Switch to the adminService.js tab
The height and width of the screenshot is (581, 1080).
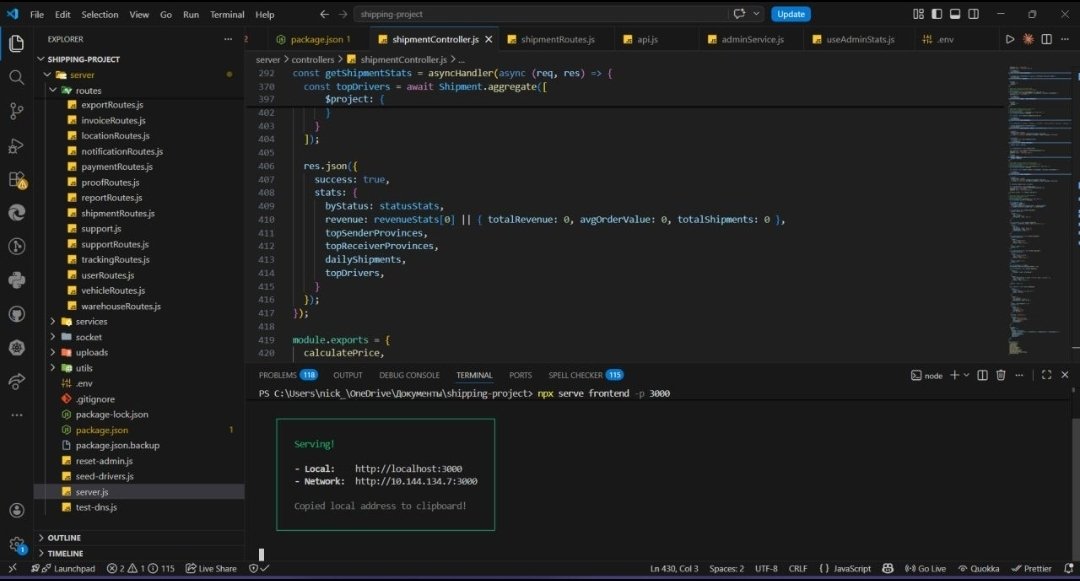pyautogui.click(x=752, y=39)
